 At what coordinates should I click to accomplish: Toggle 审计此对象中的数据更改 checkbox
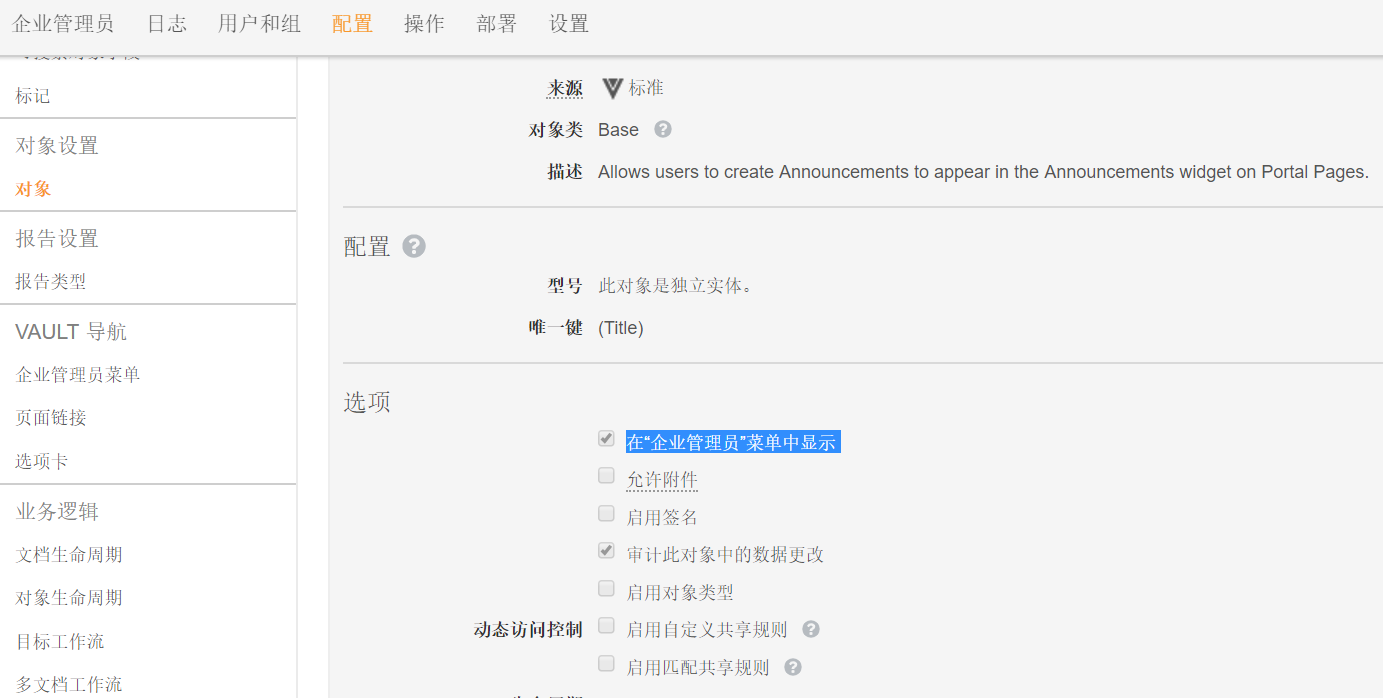coord(606,551)
